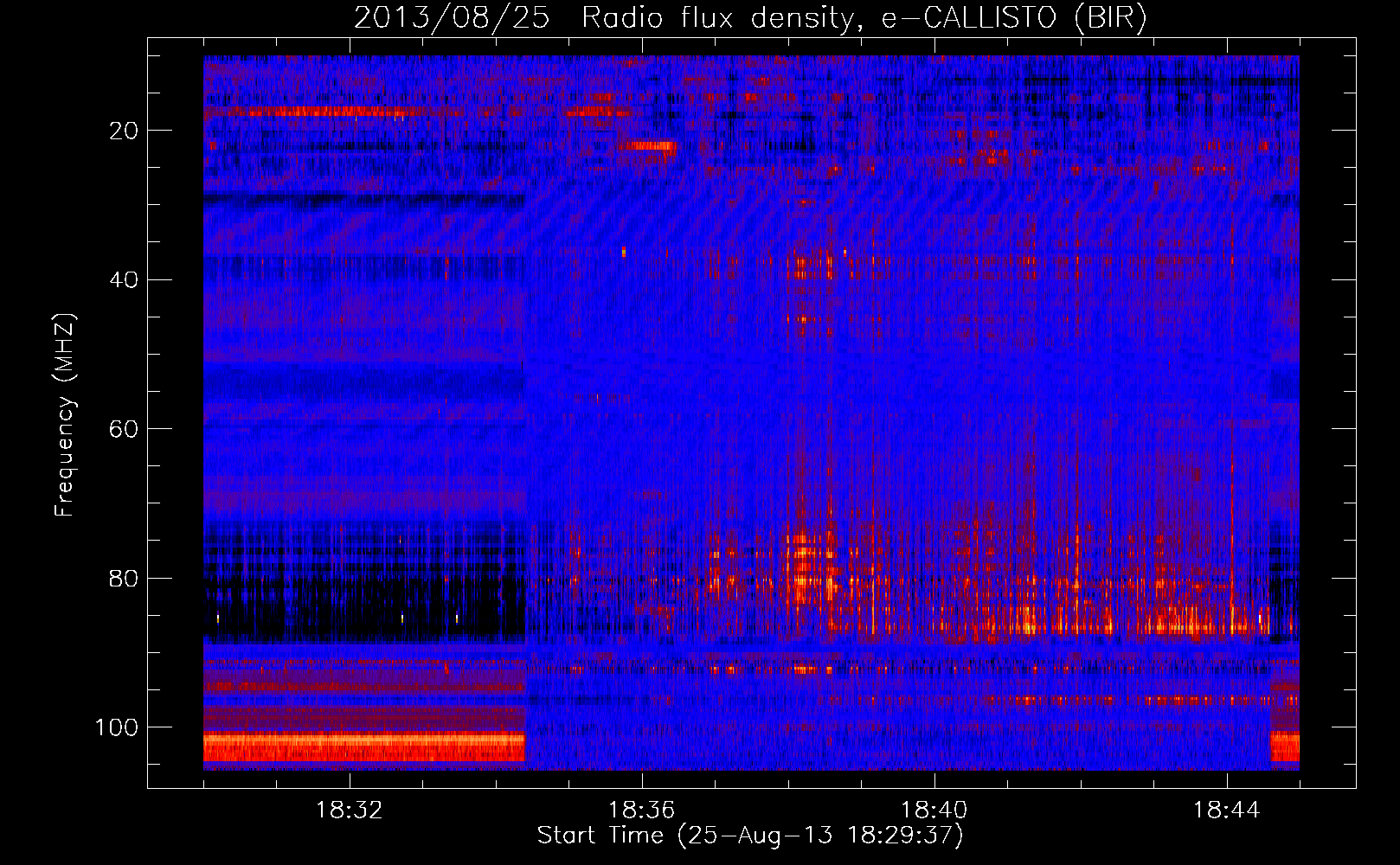Click the y-axis tick label '100'
The image size is (1400, 865).
click(117, 727)
